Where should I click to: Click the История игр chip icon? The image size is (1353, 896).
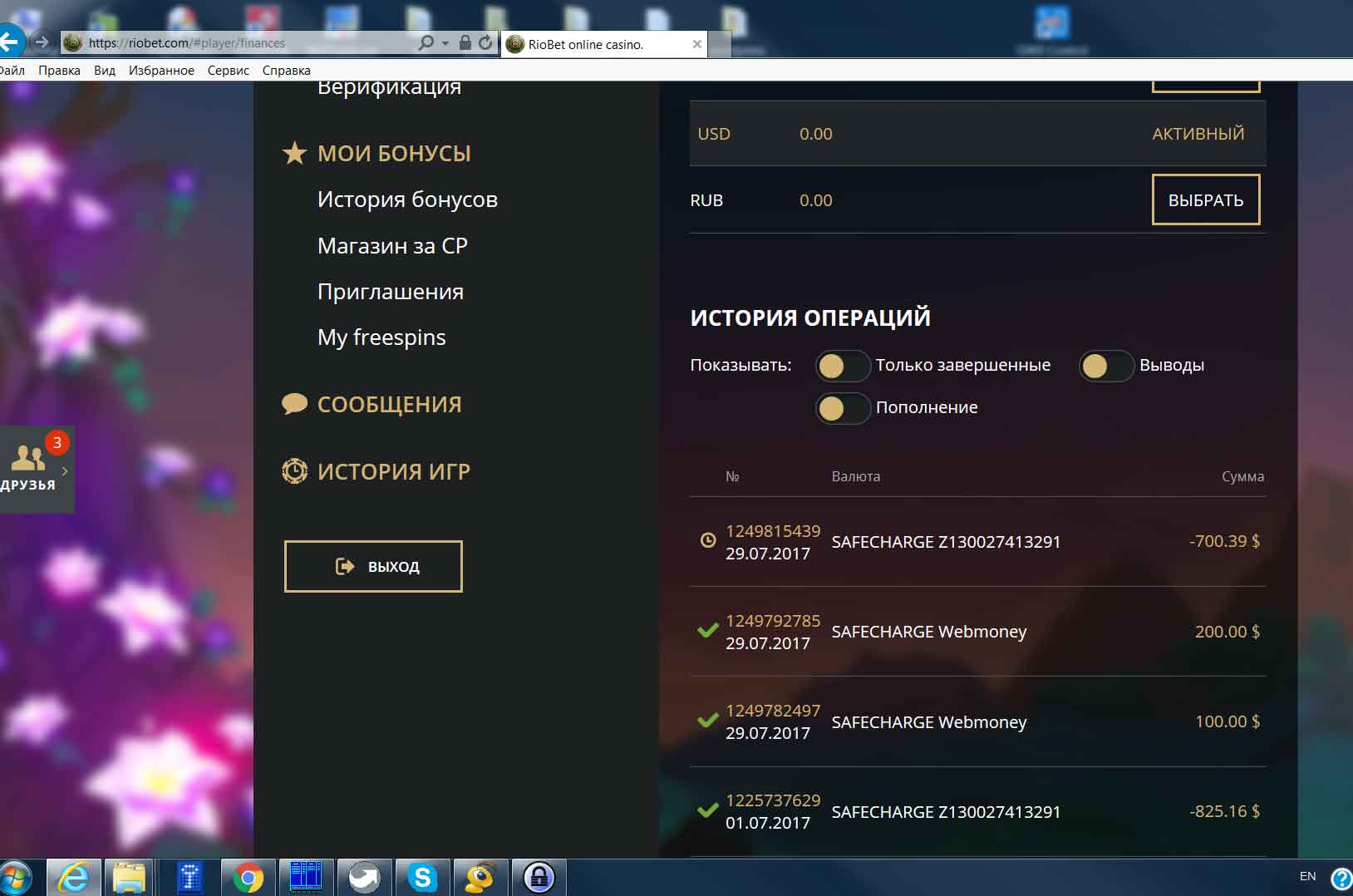point(294,471)
